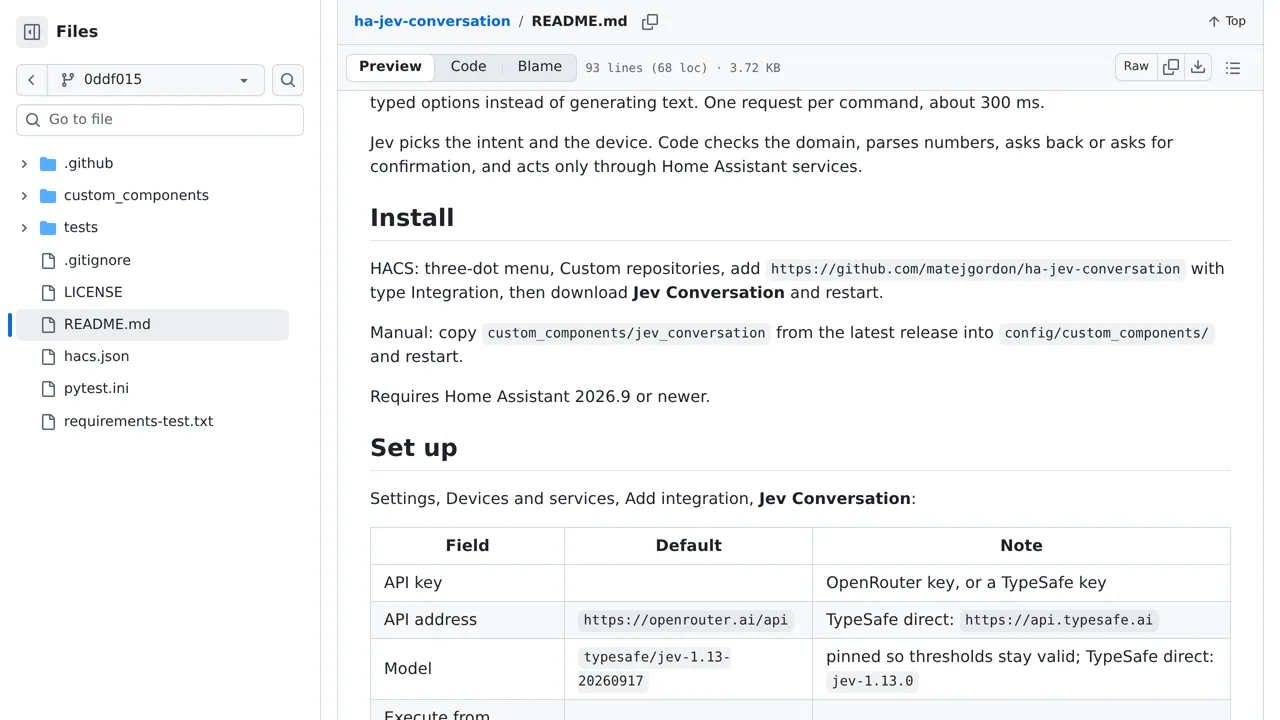Click the 'Requires Home Assistant 2026.9' line

(540, 397)
